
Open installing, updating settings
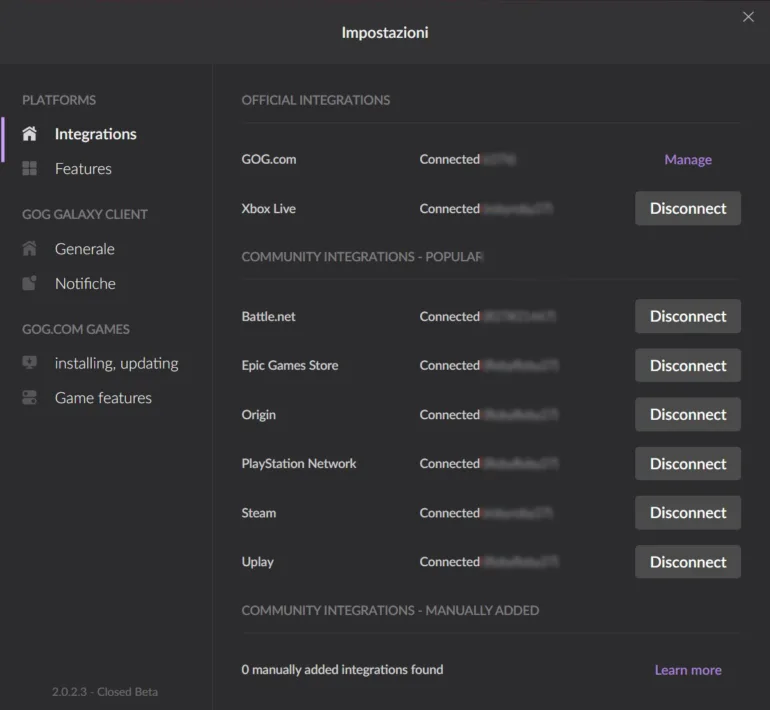117,363
